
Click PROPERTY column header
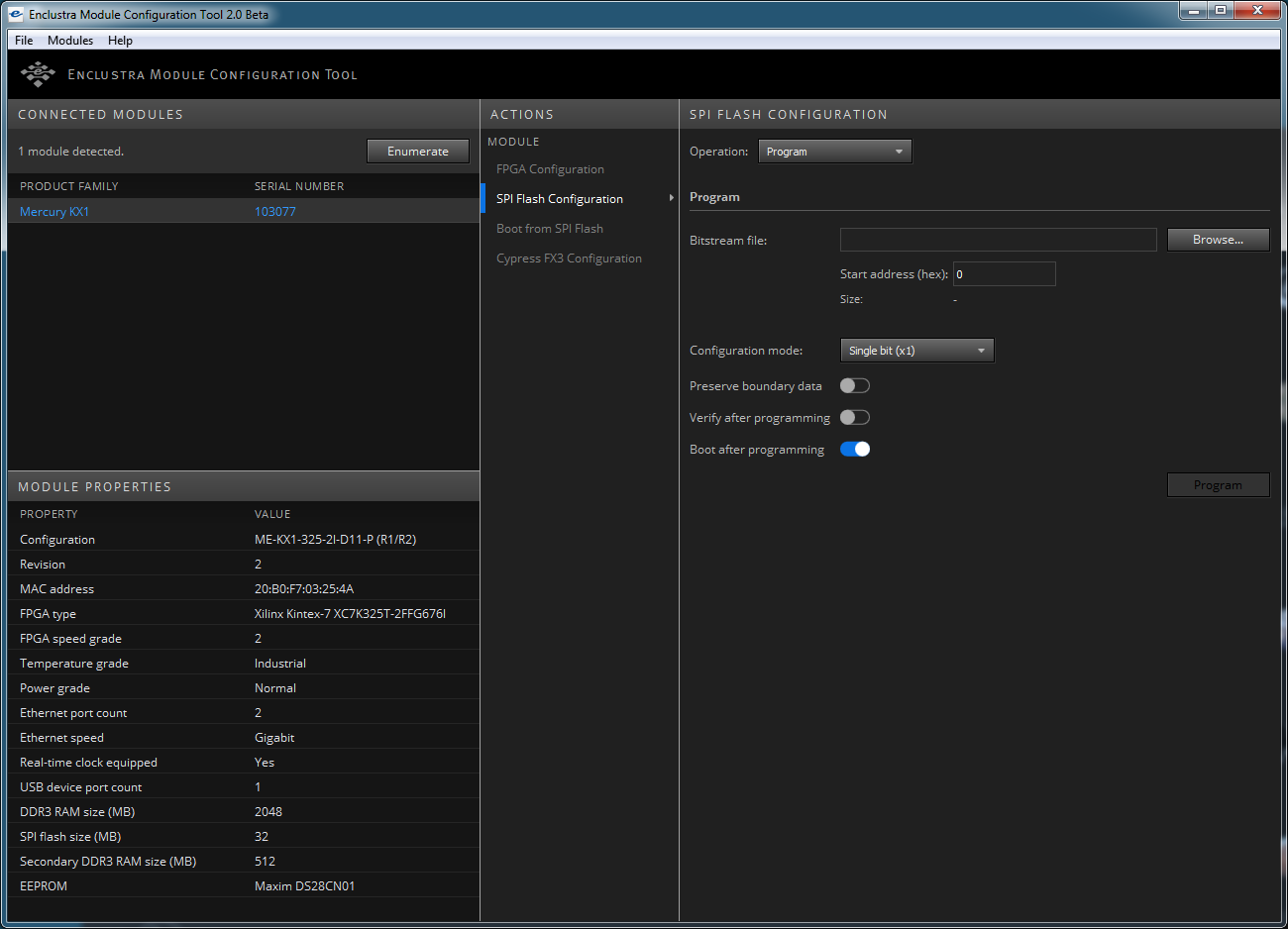(49, 514)
